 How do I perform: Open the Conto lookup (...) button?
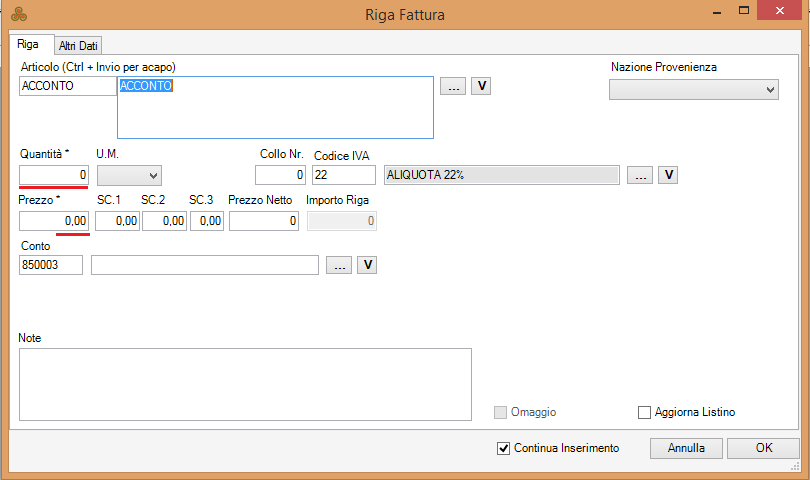[339, 265]
